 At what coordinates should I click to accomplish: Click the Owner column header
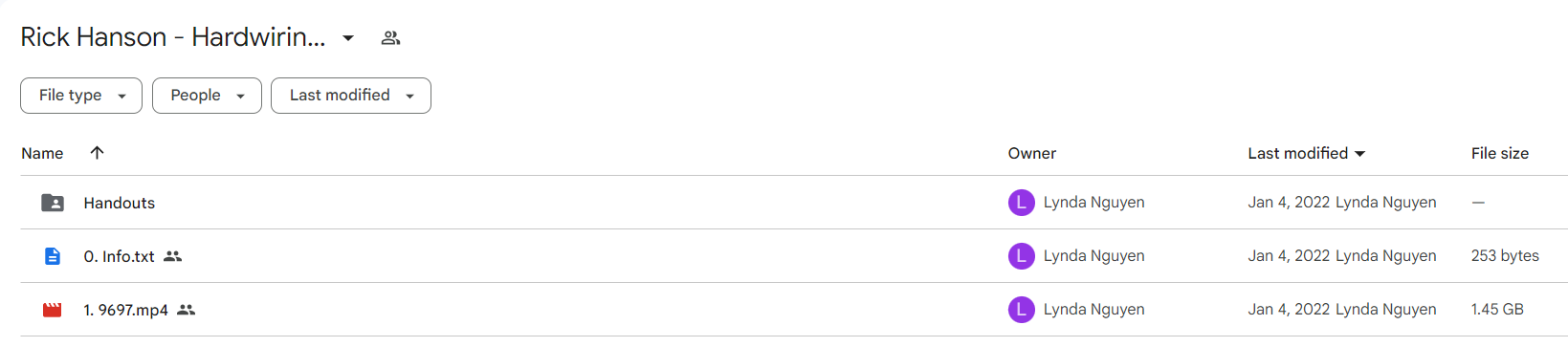pos(1031,153)
